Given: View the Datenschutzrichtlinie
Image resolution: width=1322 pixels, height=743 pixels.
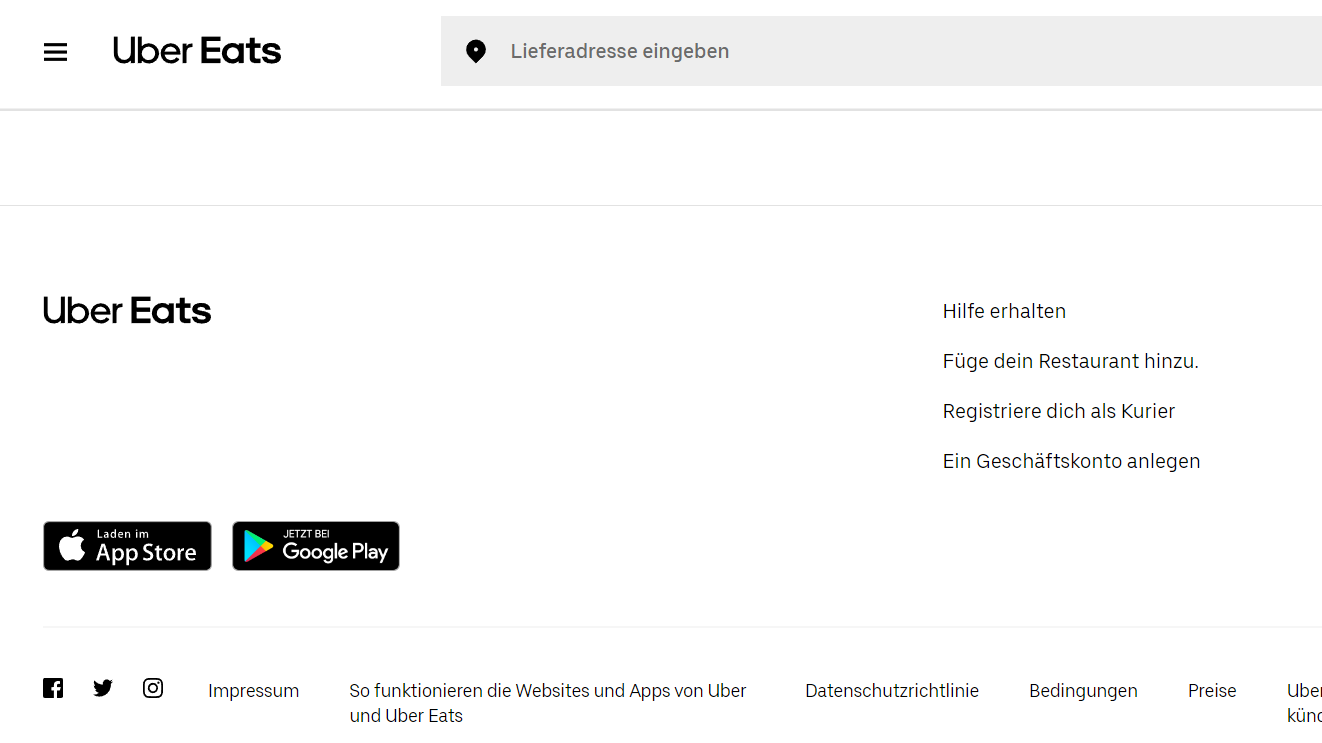Looking at the screenshot, I should coord(892,690).
